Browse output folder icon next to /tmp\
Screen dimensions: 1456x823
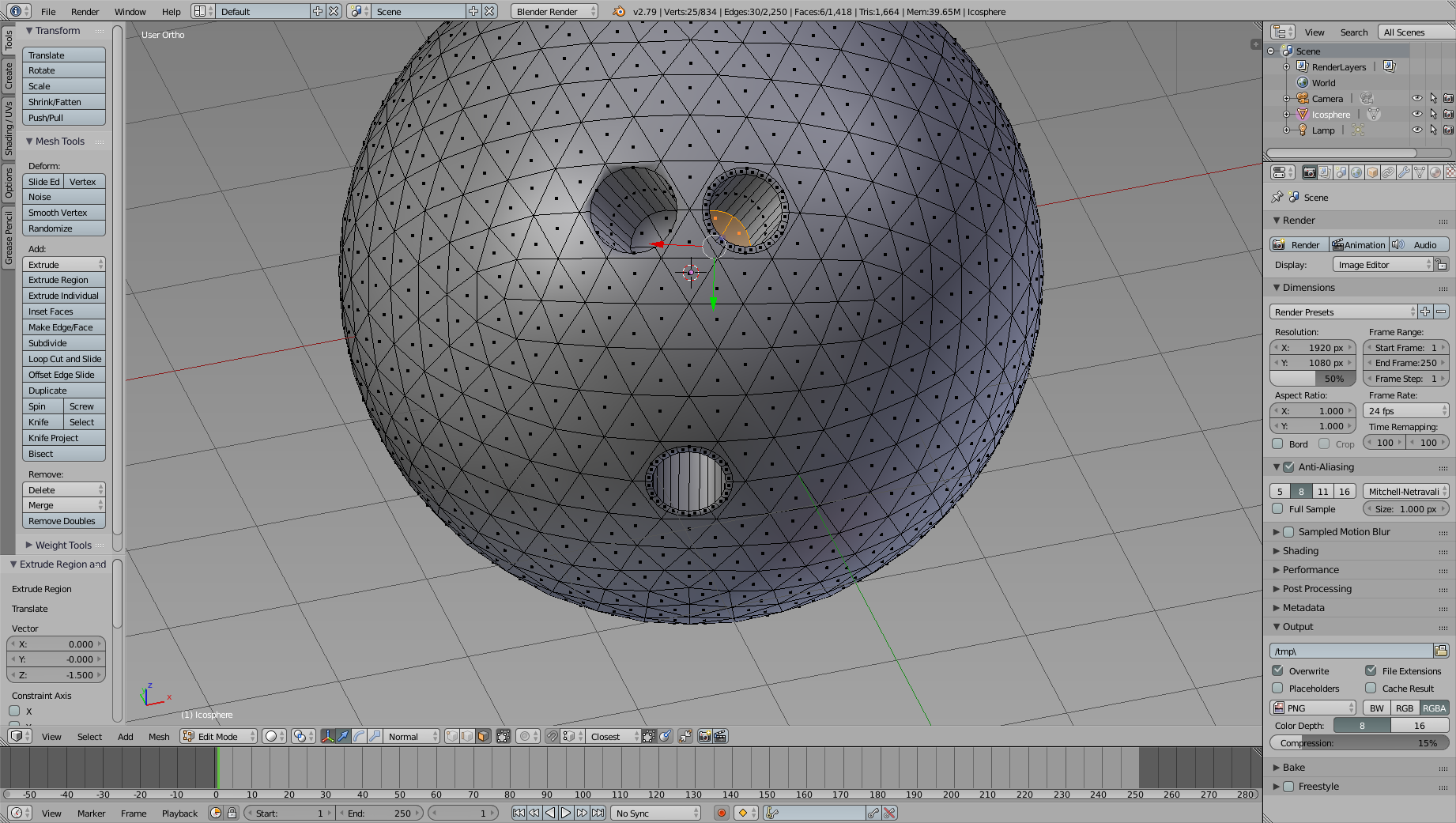point(1441,651)
